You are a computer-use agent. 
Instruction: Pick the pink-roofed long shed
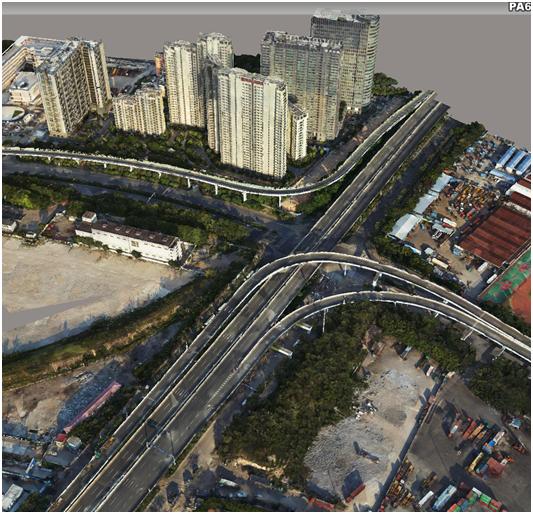click(x=92, y=406)
